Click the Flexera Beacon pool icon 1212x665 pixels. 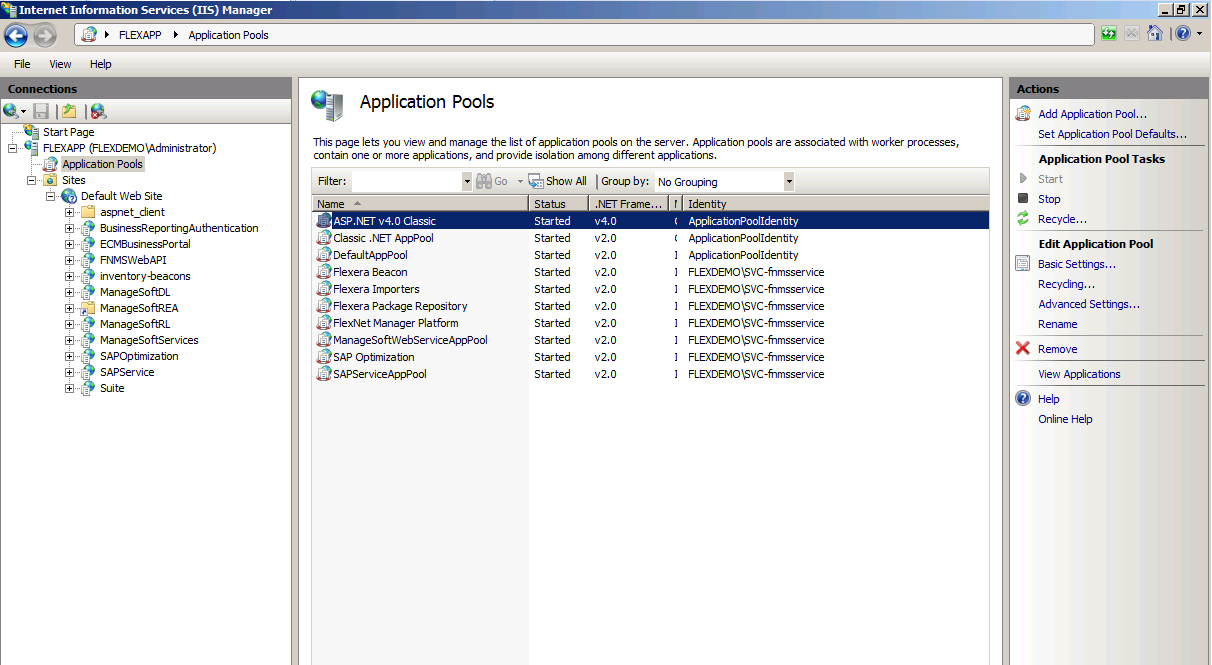coord(323,272)
